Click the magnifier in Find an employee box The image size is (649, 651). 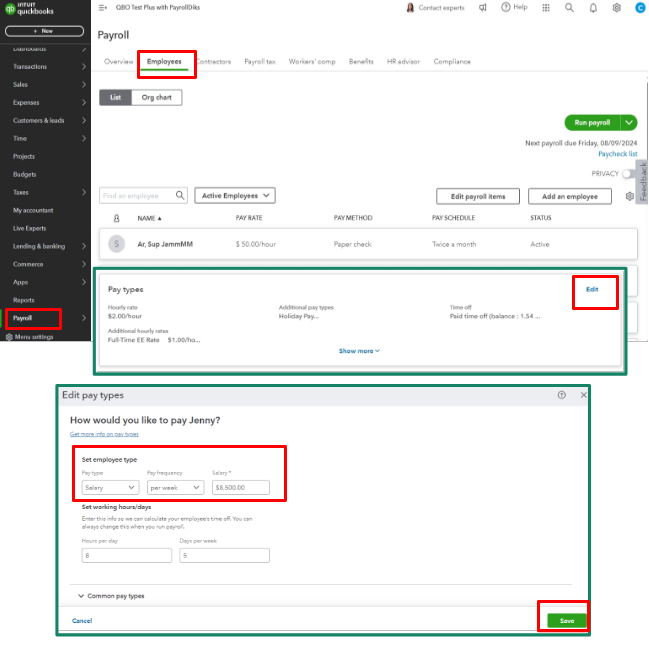pos(180,195)
